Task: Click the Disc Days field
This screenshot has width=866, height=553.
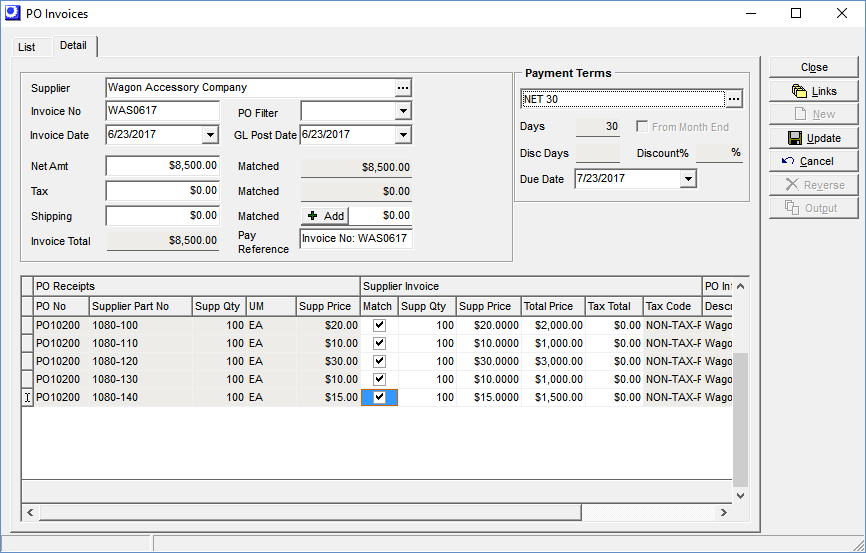Action: point(598,153)
